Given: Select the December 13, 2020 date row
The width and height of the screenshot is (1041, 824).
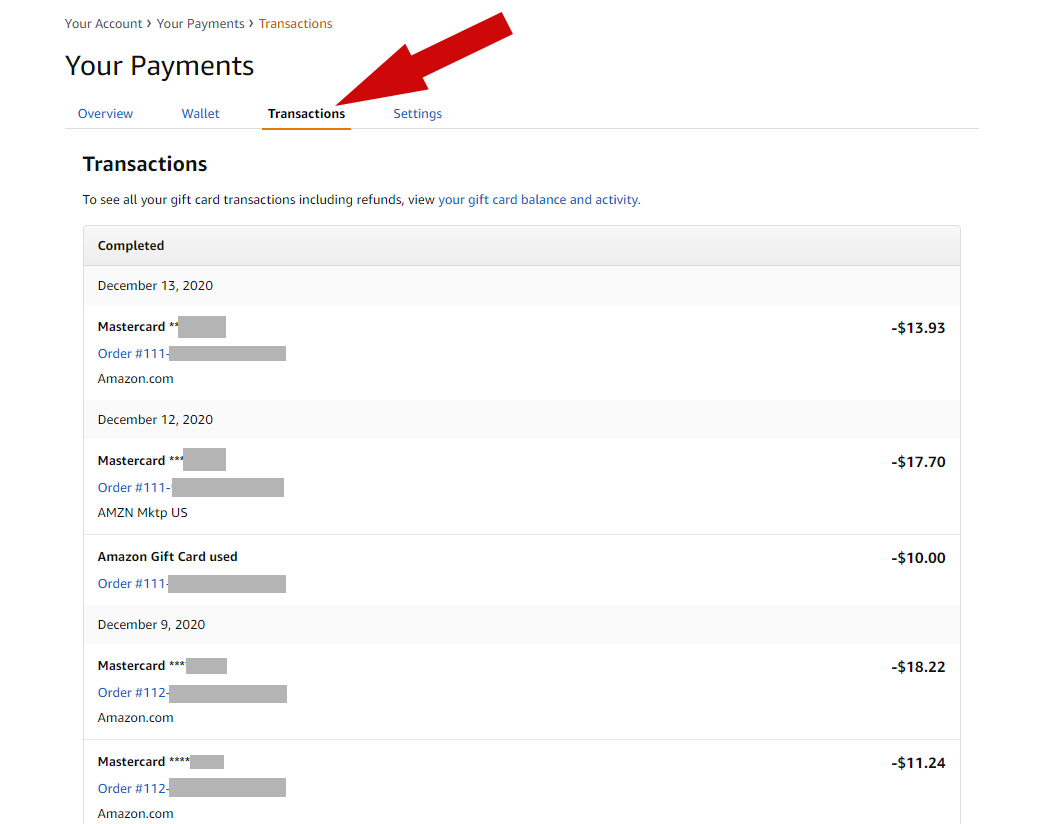Looking at the screenshot, I should 155,285.
